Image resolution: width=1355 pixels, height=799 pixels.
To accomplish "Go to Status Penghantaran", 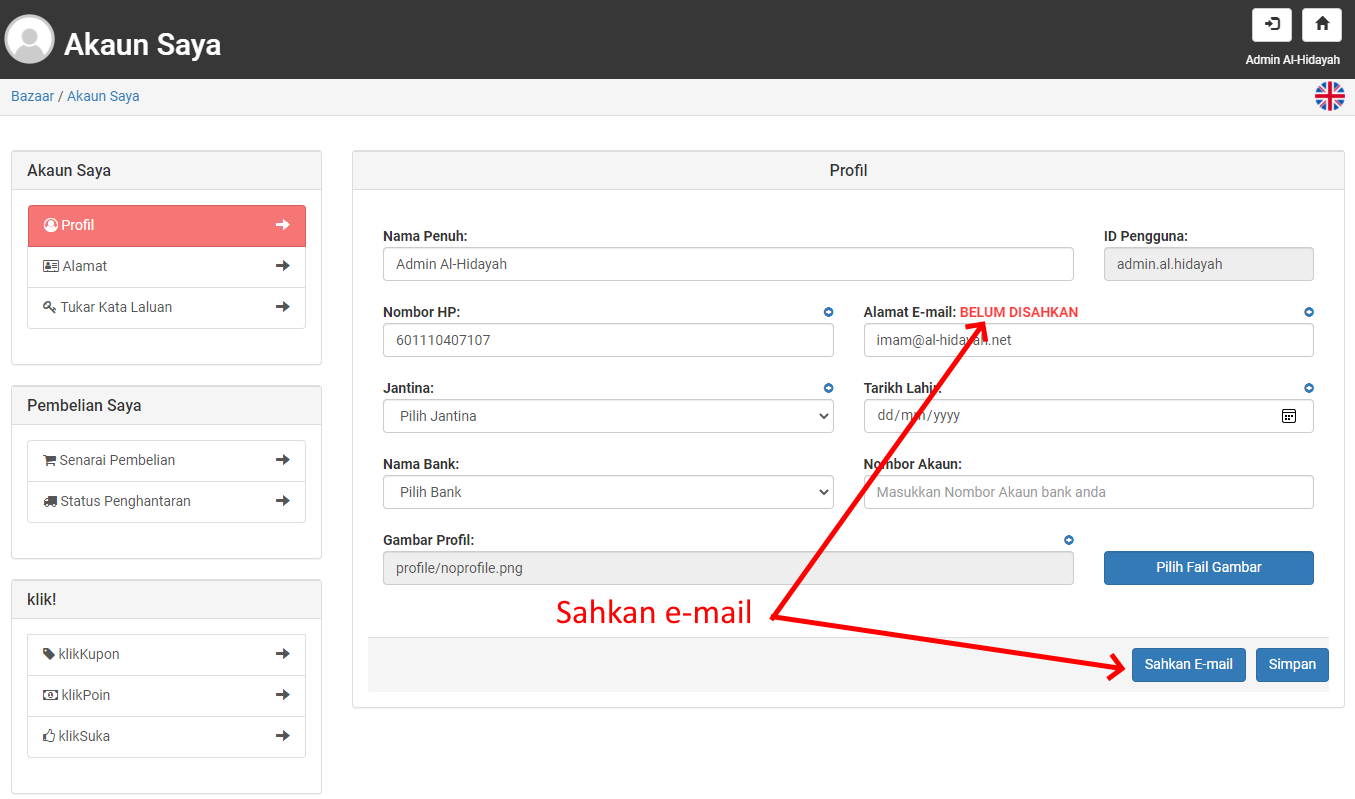I will point(166,501).
